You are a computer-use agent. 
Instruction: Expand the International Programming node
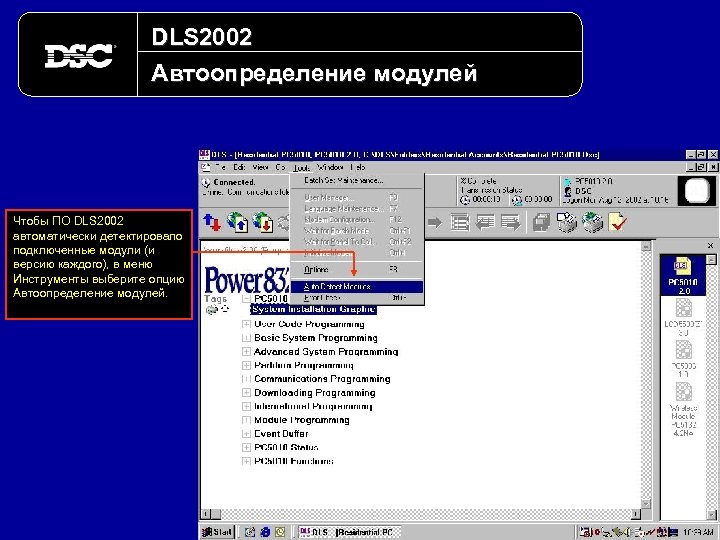tap(247, 406)
